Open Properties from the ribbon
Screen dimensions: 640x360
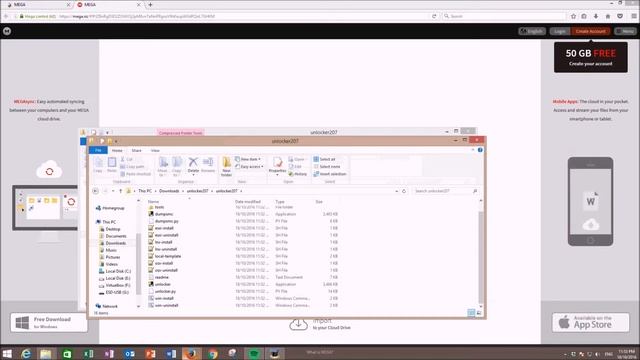tap(277, 165)
